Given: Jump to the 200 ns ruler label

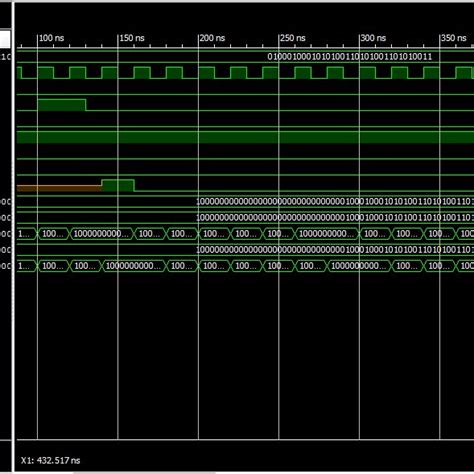Looking at the screenshot, I should pos(212,38).
